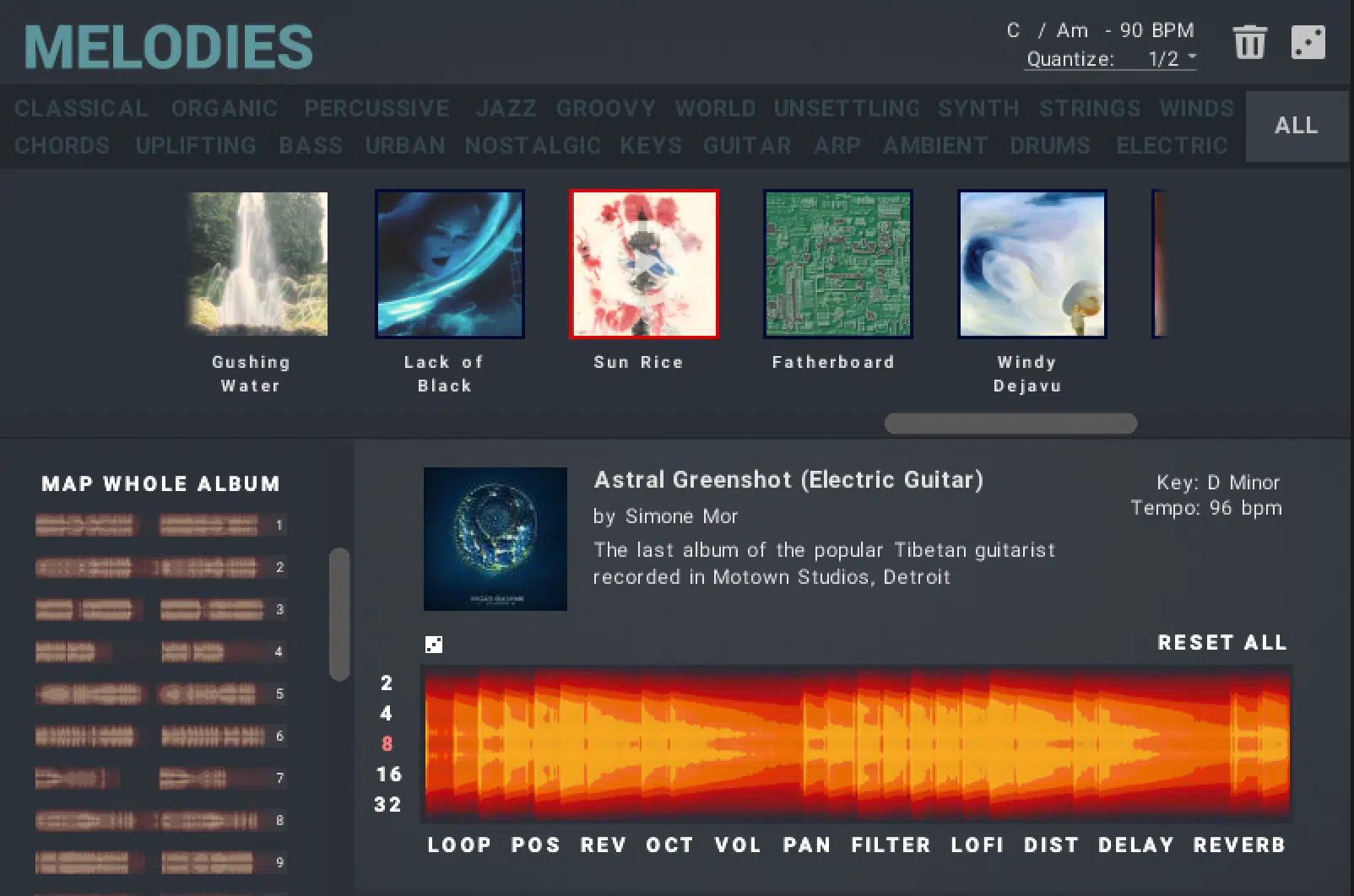This screenshot has height=896, width=1354.
Task: Click MAP WHOLE ALBUM
Action: 160,483
